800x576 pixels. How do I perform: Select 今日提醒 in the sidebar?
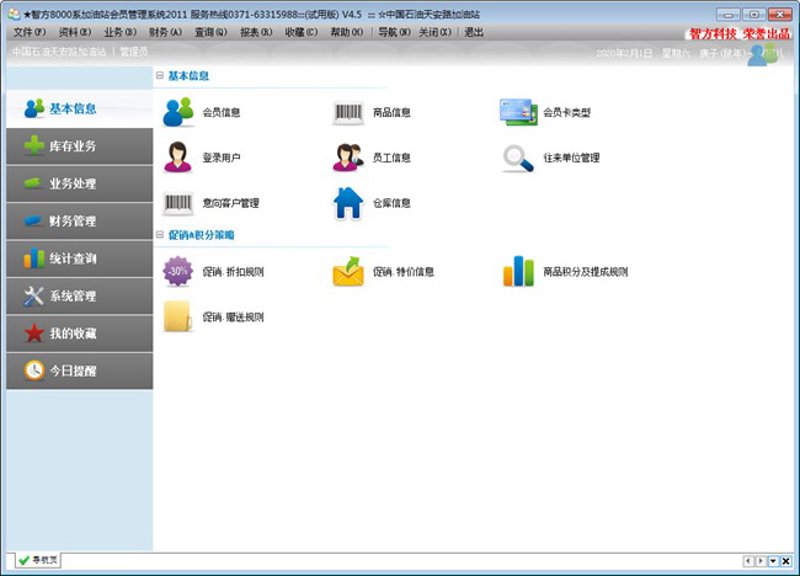[x=80, y=371]
